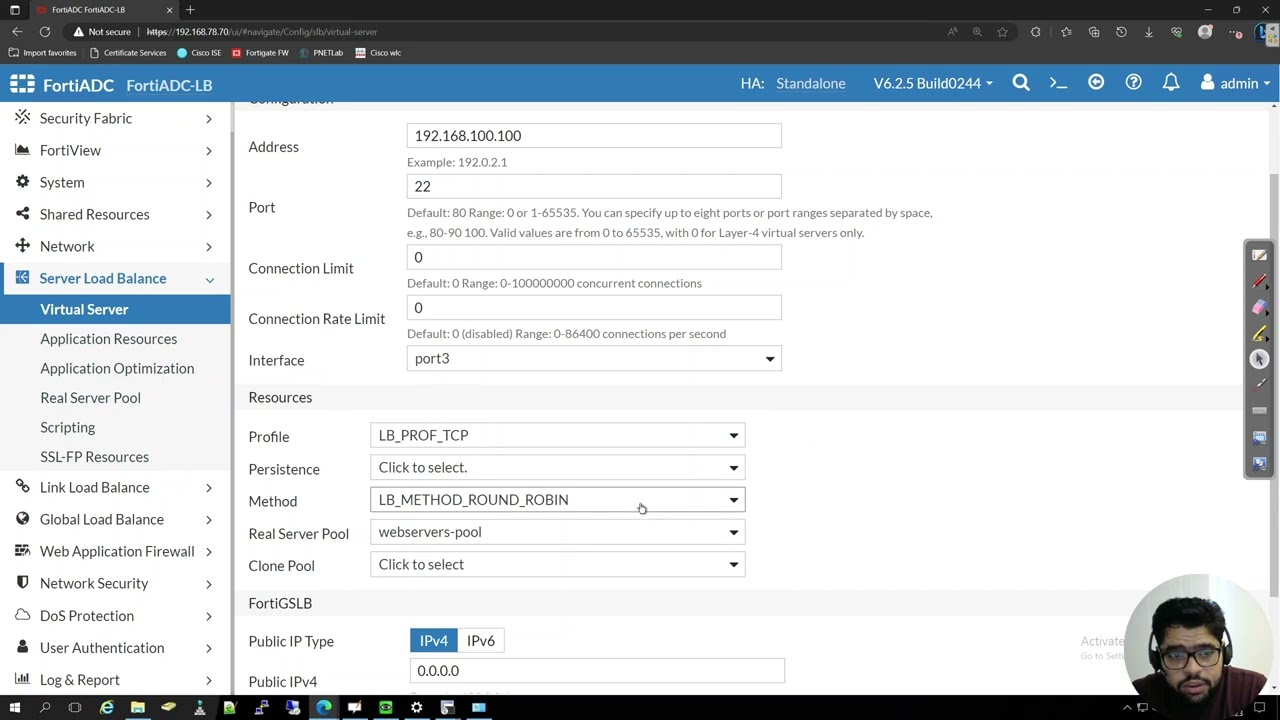
Task: Open Real Server Pool page
Action: click(x=90, y=398)
